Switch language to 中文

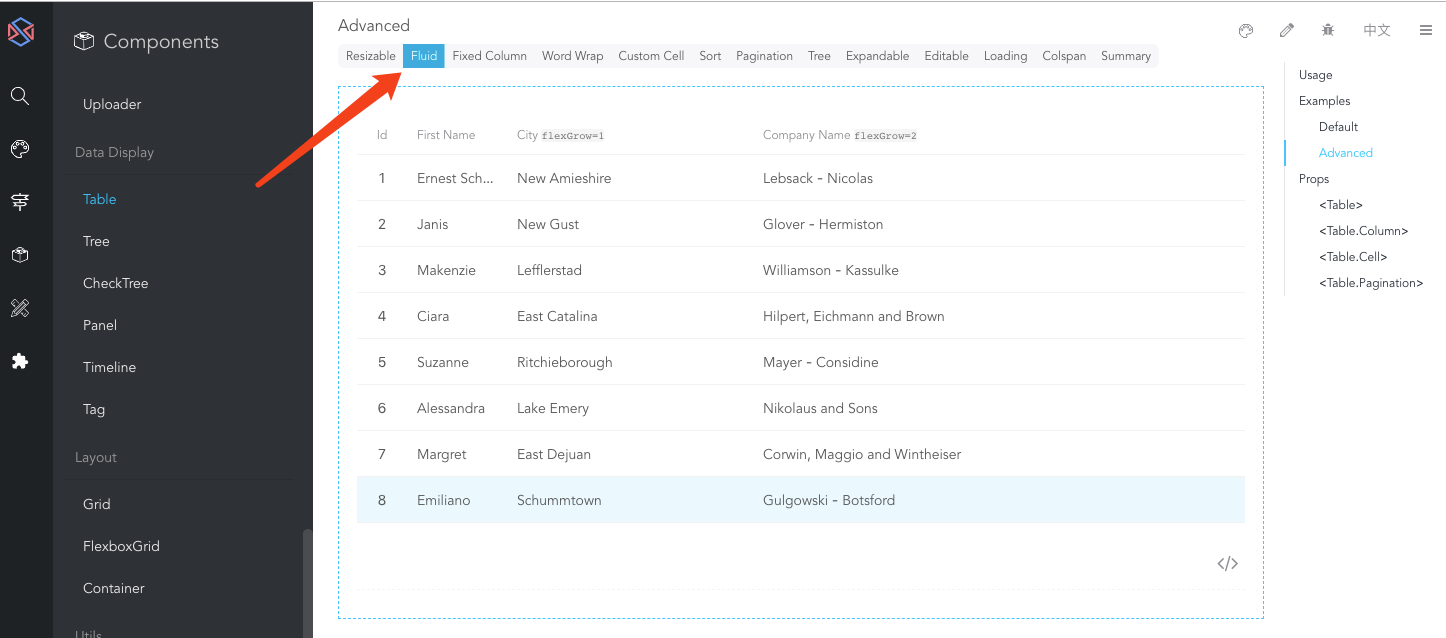pyautogui.click(x=1377, y=30)
